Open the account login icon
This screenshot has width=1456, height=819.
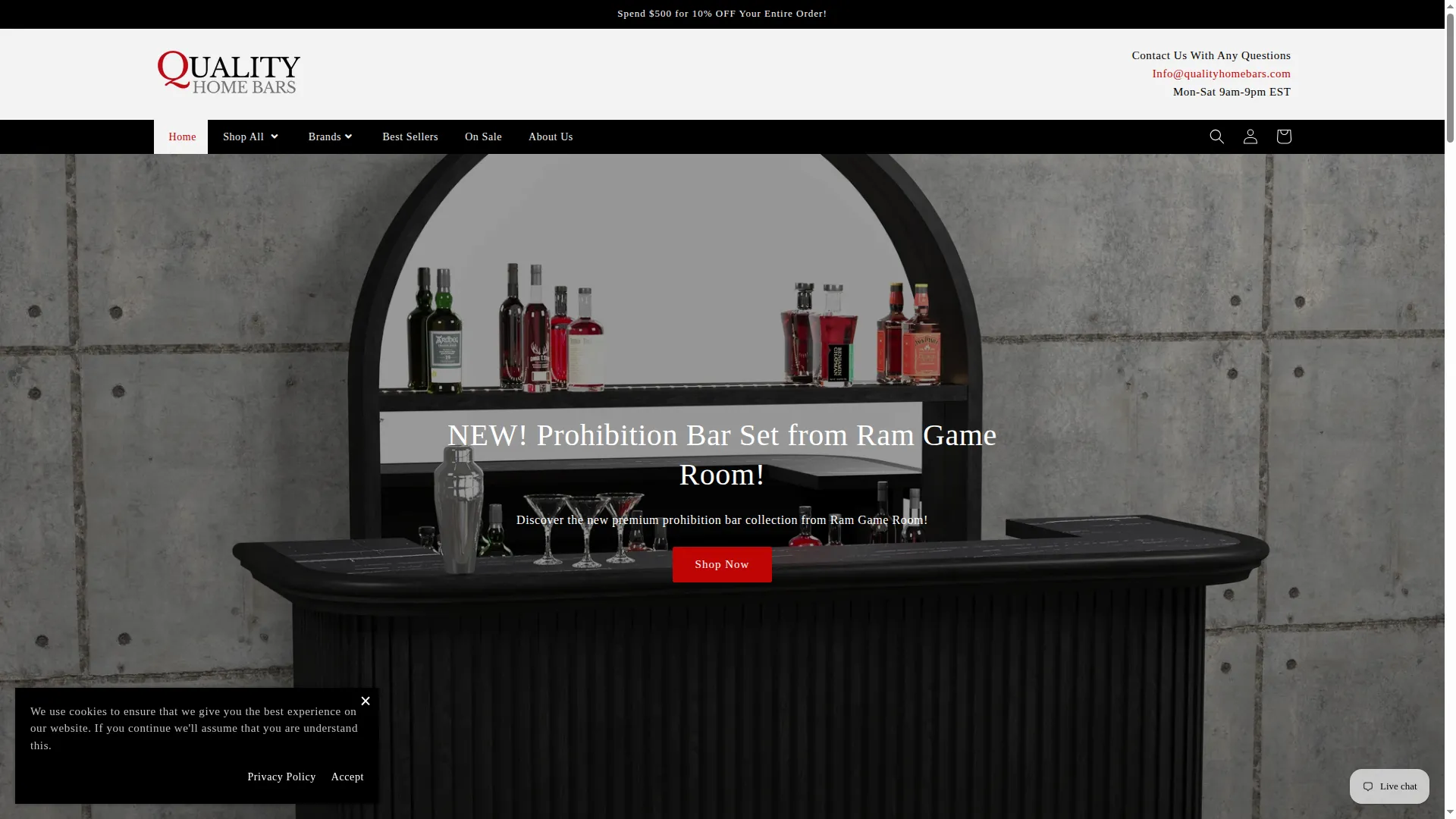(x=1250, y=136)
